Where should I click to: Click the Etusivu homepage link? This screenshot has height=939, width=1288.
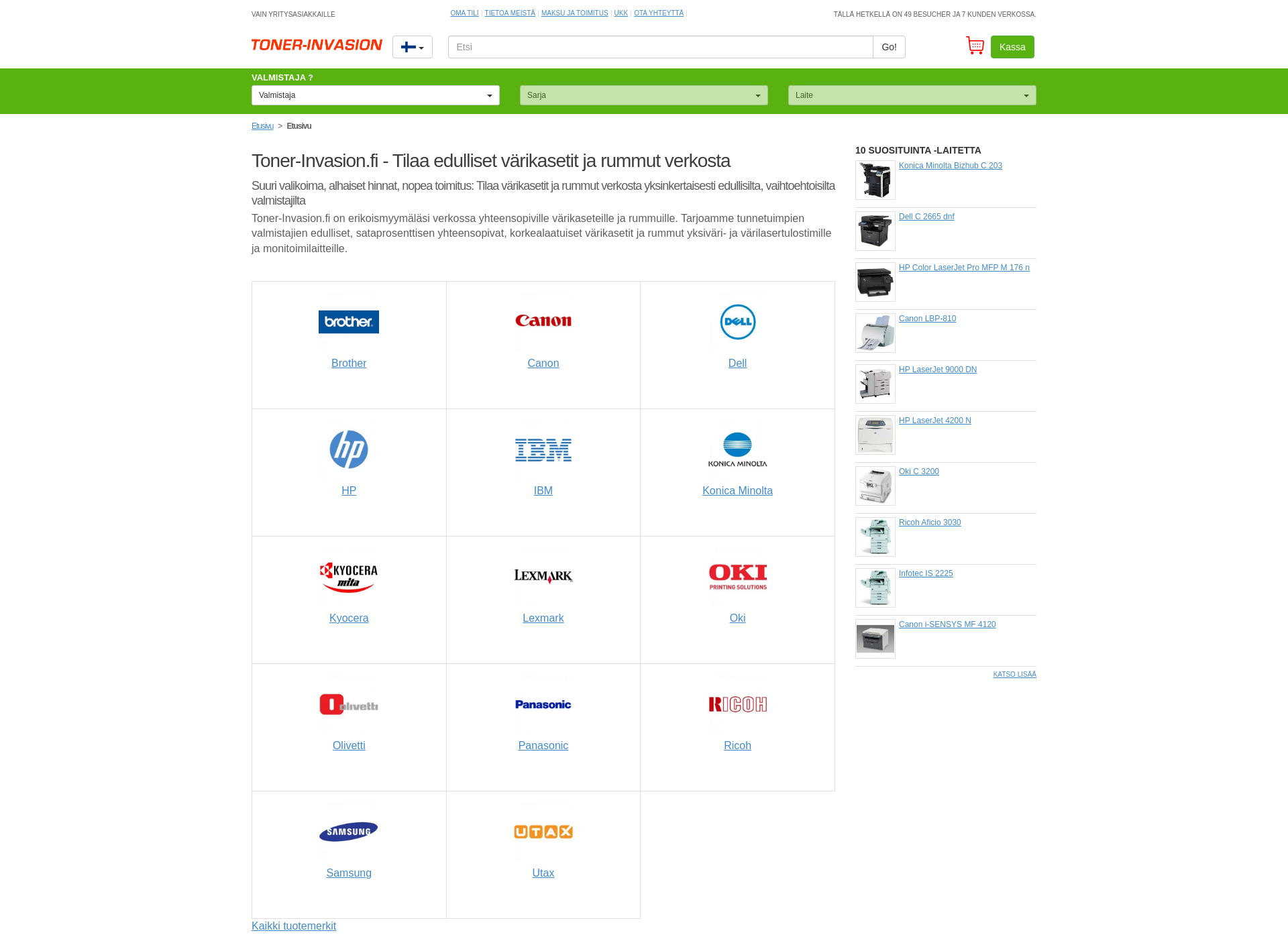coord(263,125)
